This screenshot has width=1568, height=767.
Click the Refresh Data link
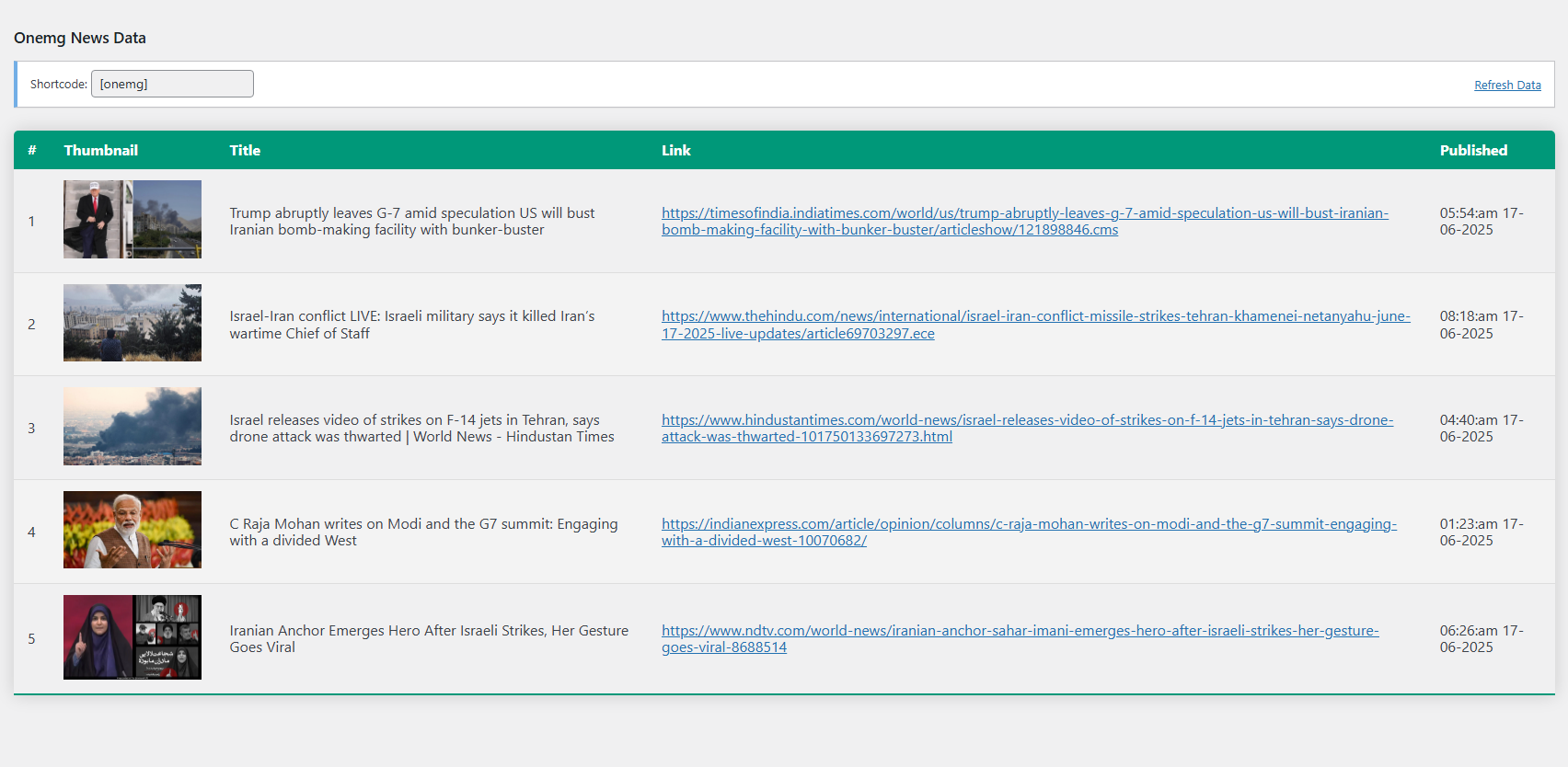(1506, 86)
